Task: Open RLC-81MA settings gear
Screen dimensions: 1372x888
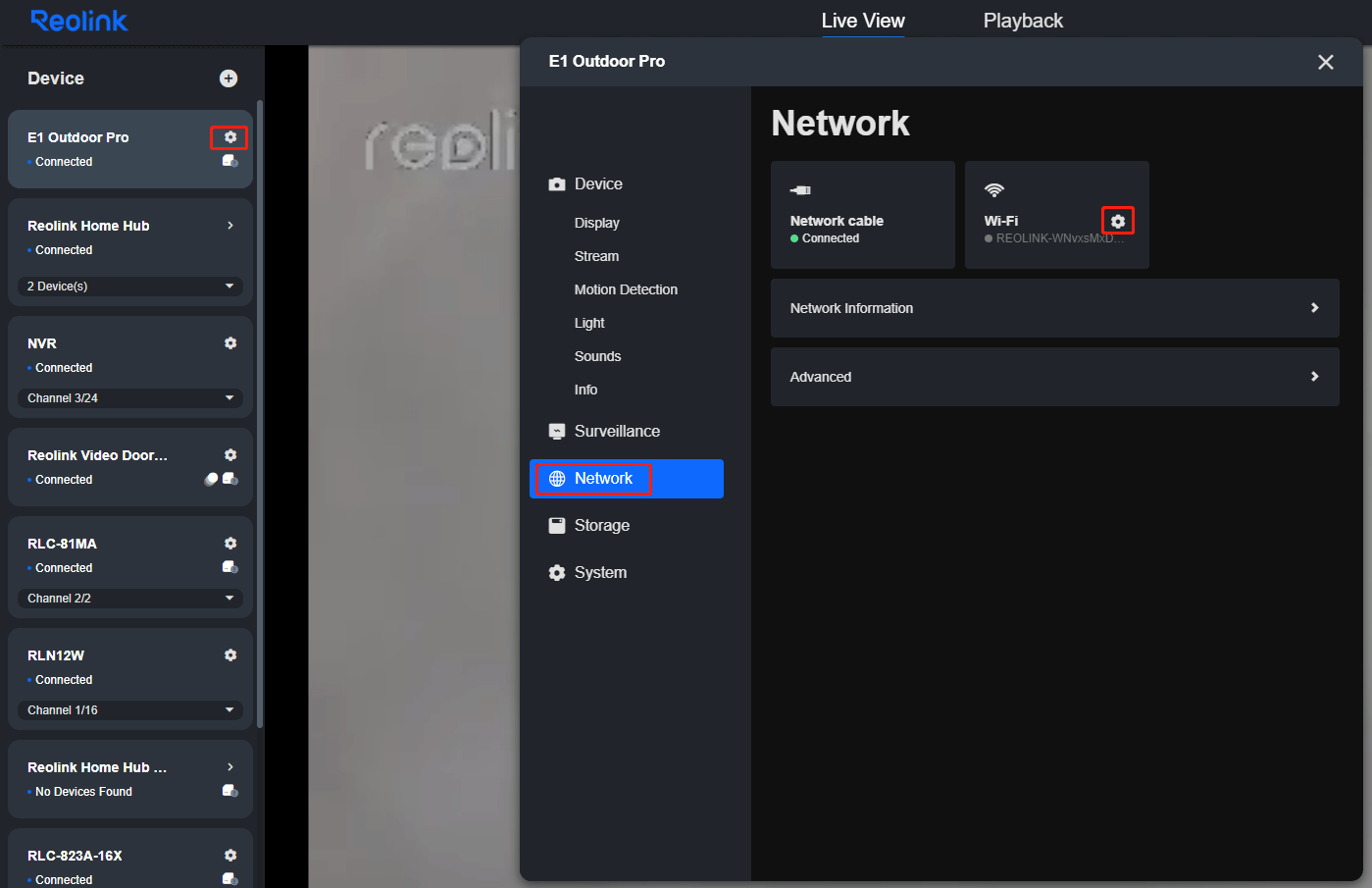Action: coord(230,544)
